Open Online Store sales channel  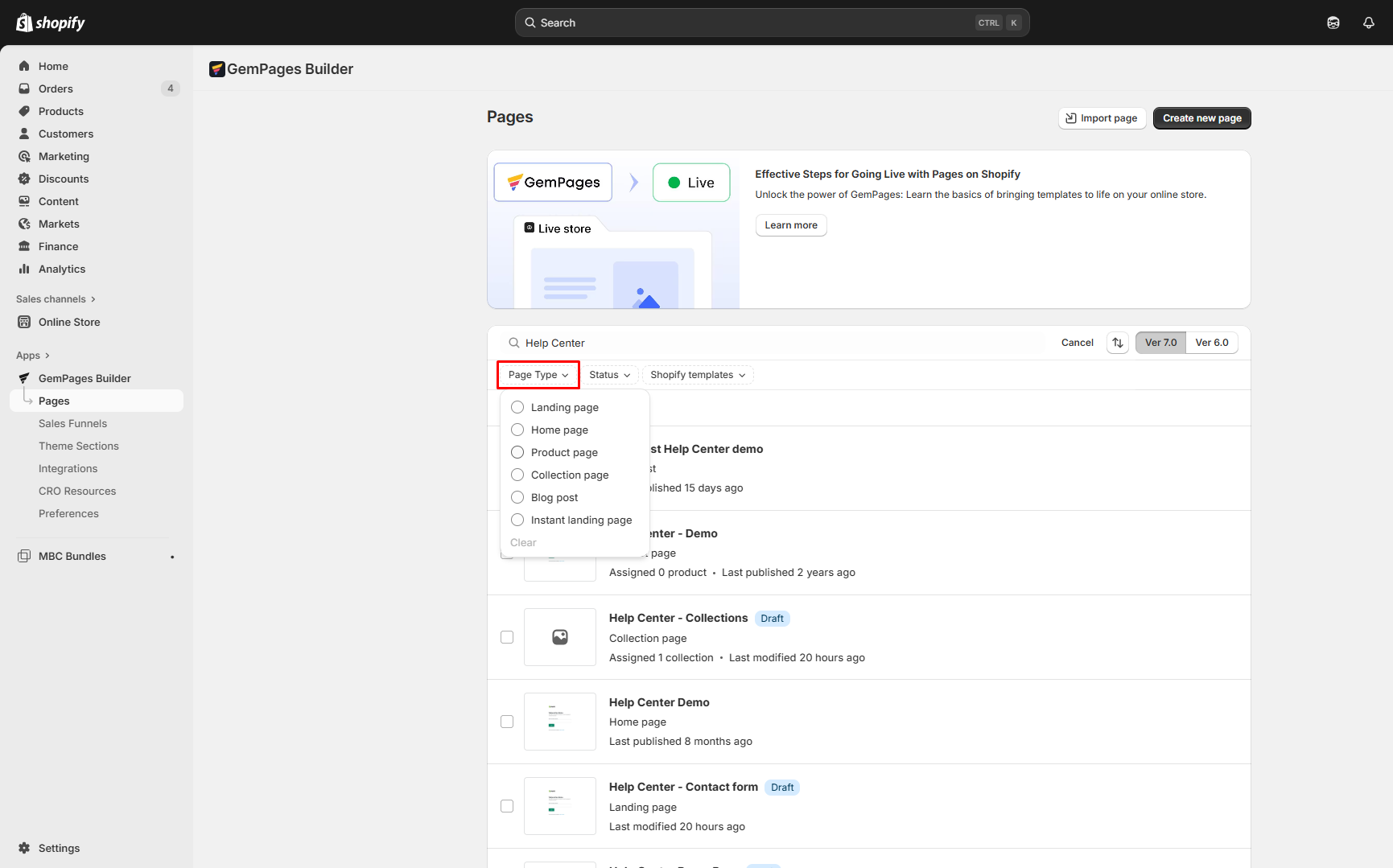pos(69,322)
